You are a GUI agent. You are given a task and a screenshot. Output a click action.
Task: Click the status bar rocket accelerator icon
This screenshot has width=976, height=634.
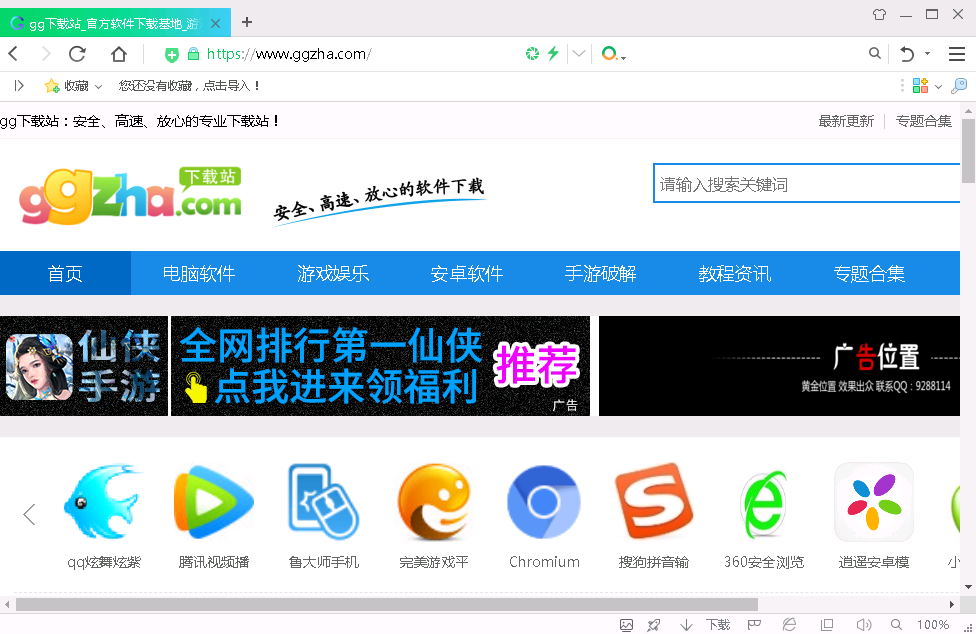tap(654, 625)
